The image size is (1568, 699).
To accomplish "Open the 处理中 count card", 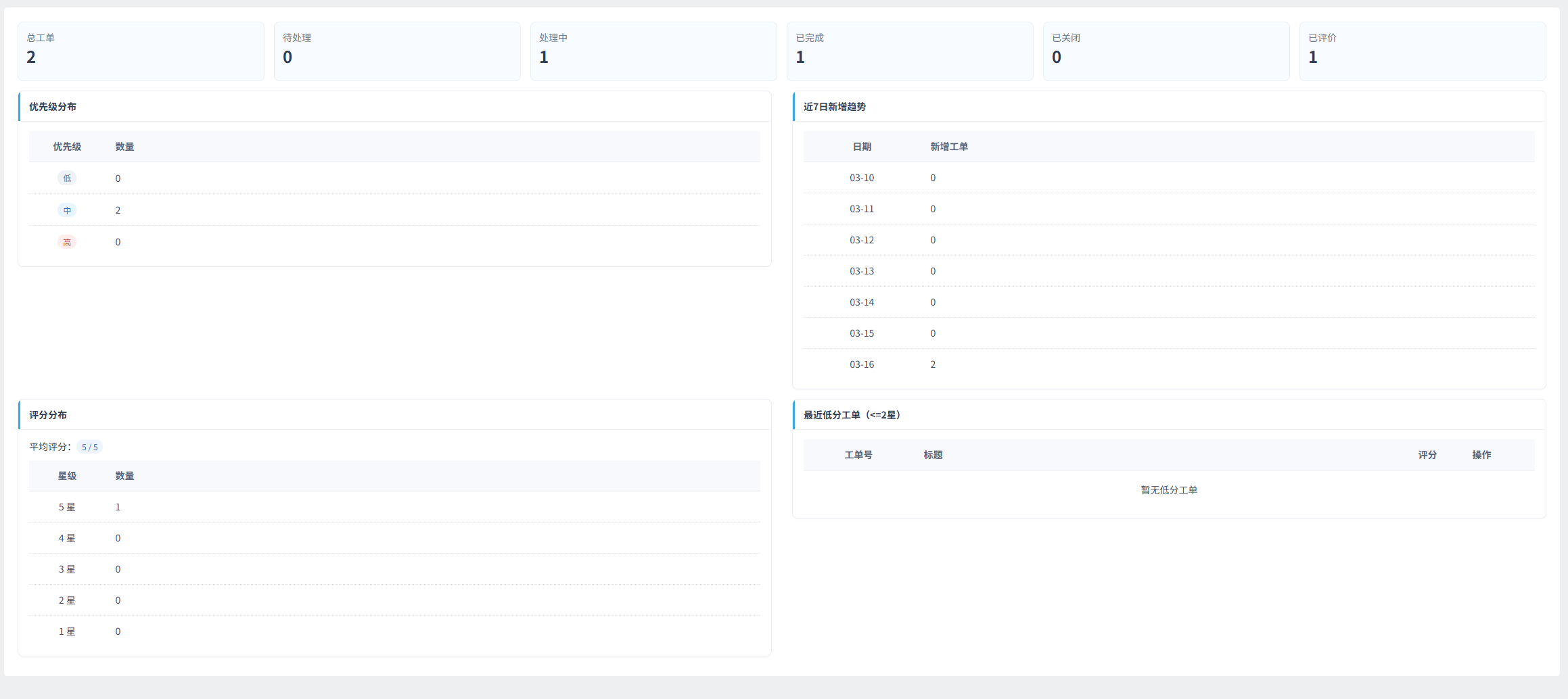I will (653, 51).
